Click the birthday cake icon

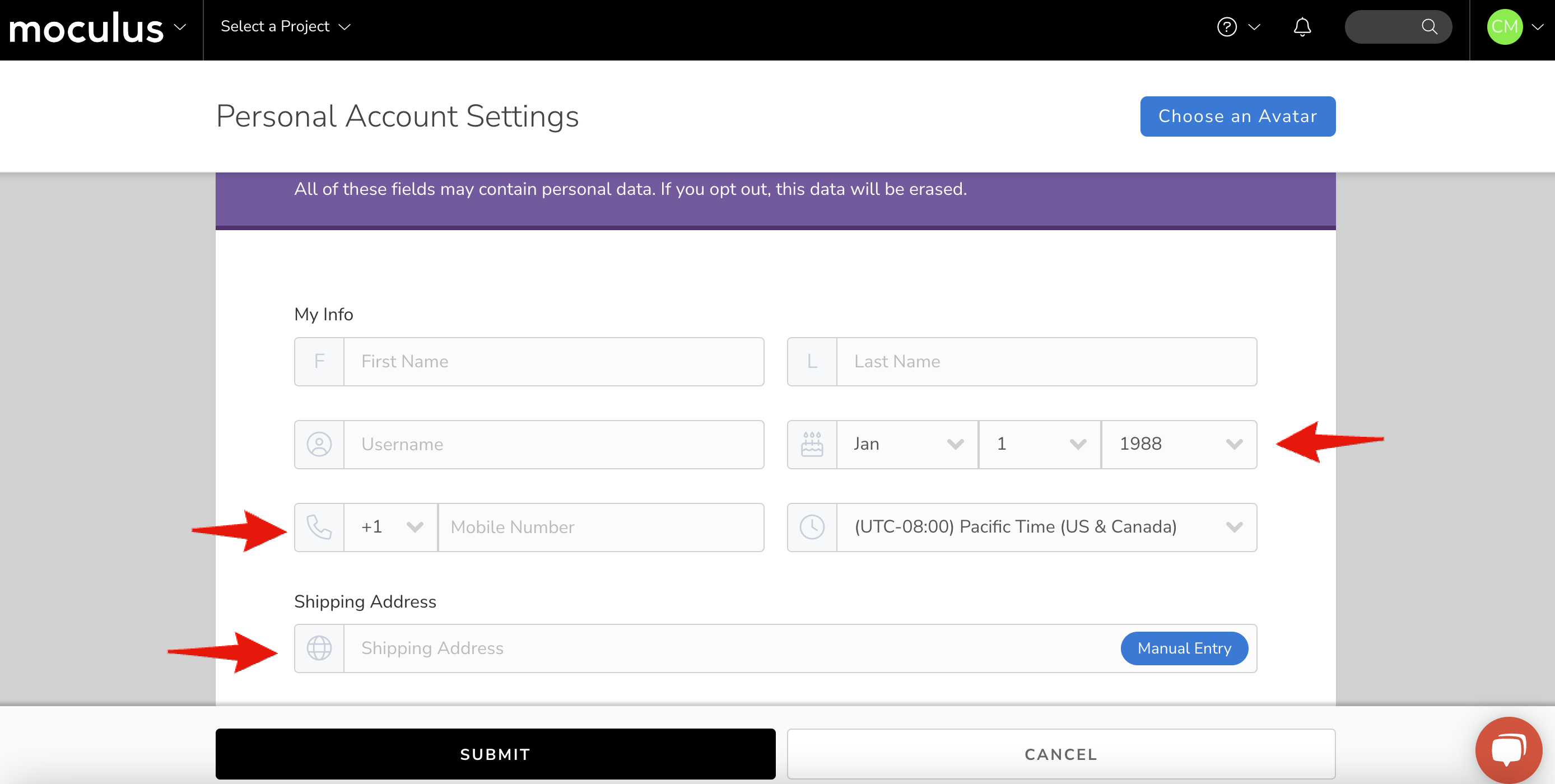point(813,444)
